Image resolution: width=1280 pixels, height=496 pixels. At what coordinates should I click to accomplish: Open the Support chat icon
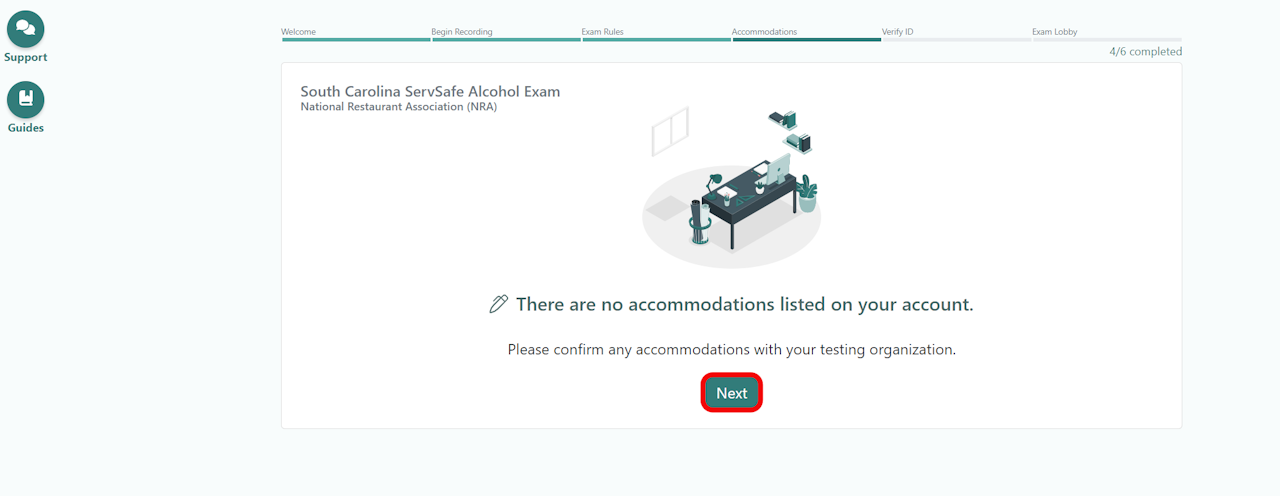[25, 29]
